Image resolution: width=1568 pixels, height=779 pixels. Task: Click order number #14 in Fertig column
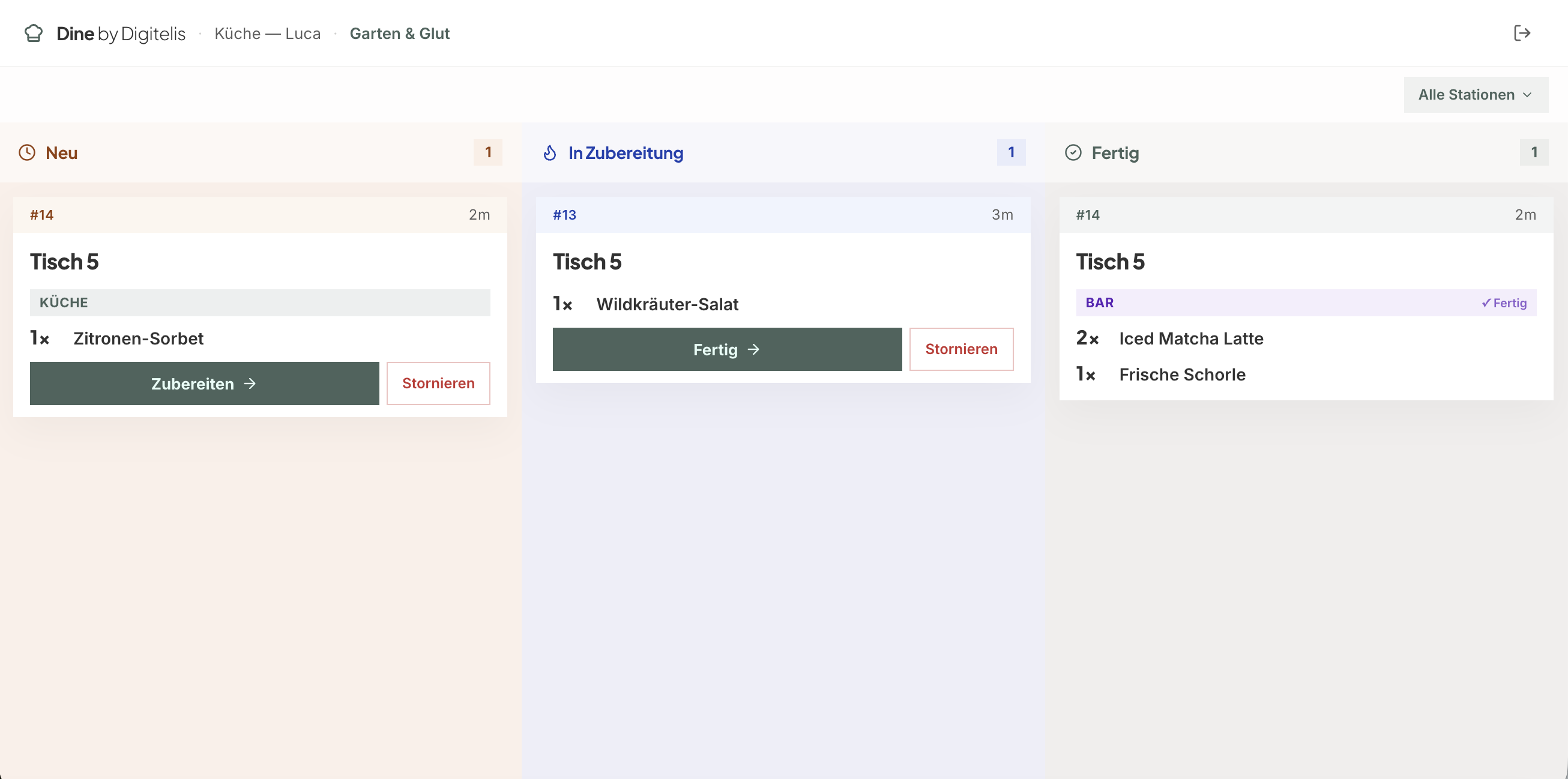pyautogui.click(x=1088, y=215)
